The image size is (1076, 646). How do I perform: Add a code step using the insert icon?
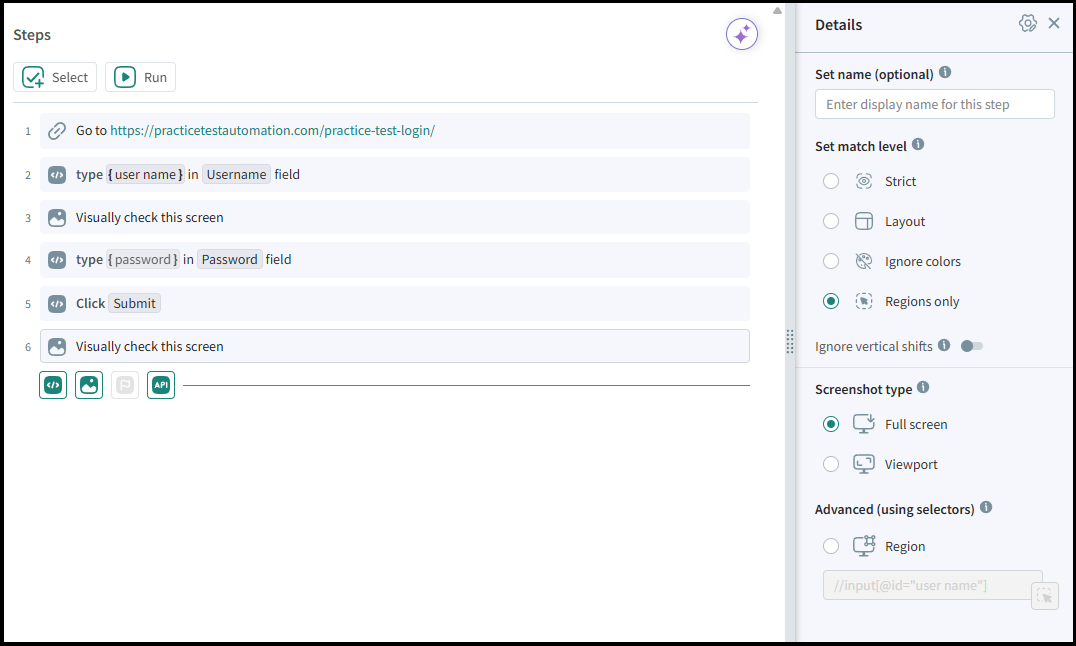53,385
